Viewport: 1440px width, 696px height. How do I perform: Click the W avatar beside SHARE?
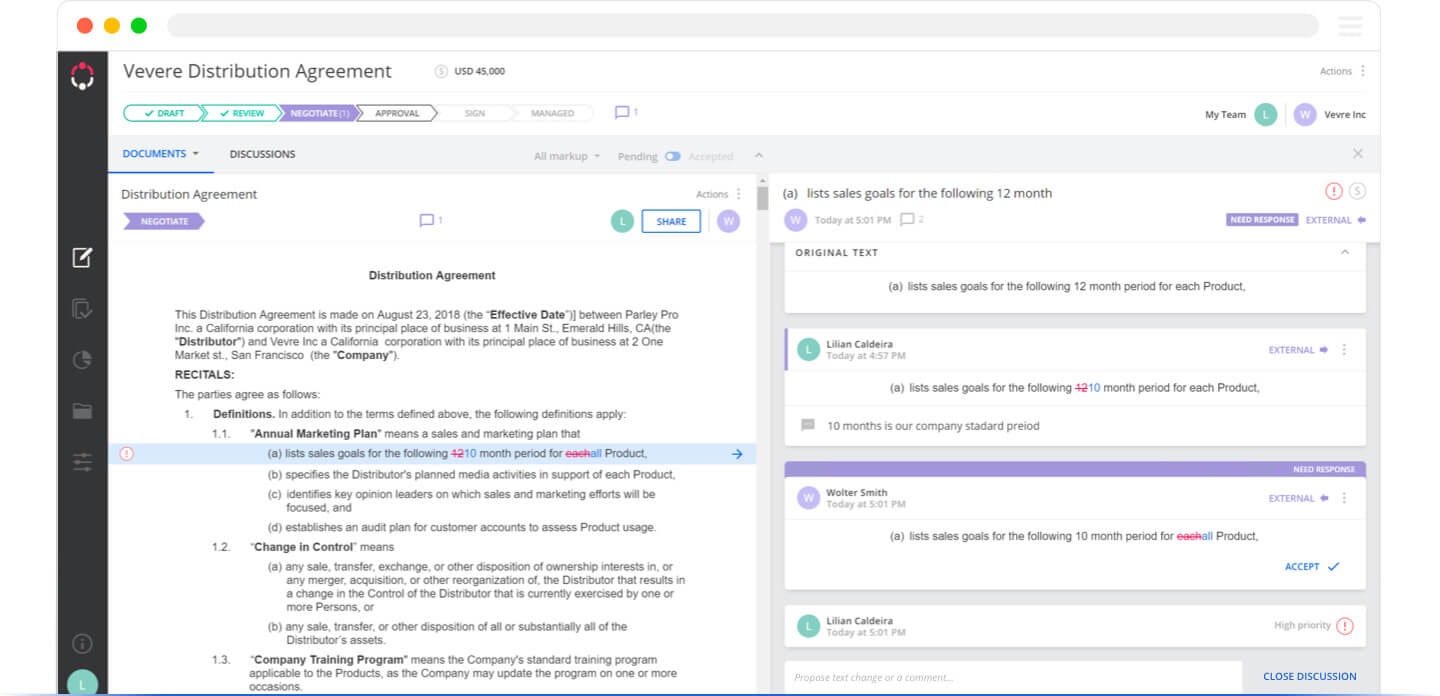[728, 221]
